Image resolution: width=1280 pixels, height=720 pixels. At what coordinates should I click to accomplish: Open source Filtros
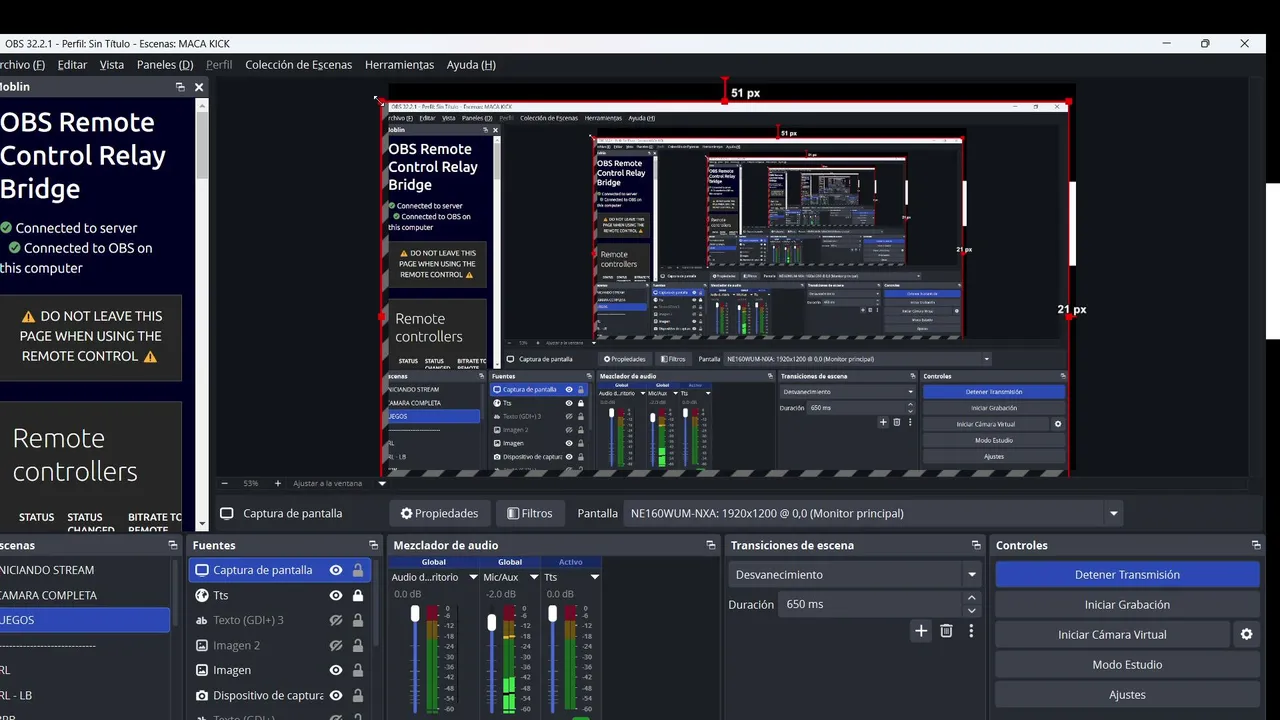click(x=530, y=513)
